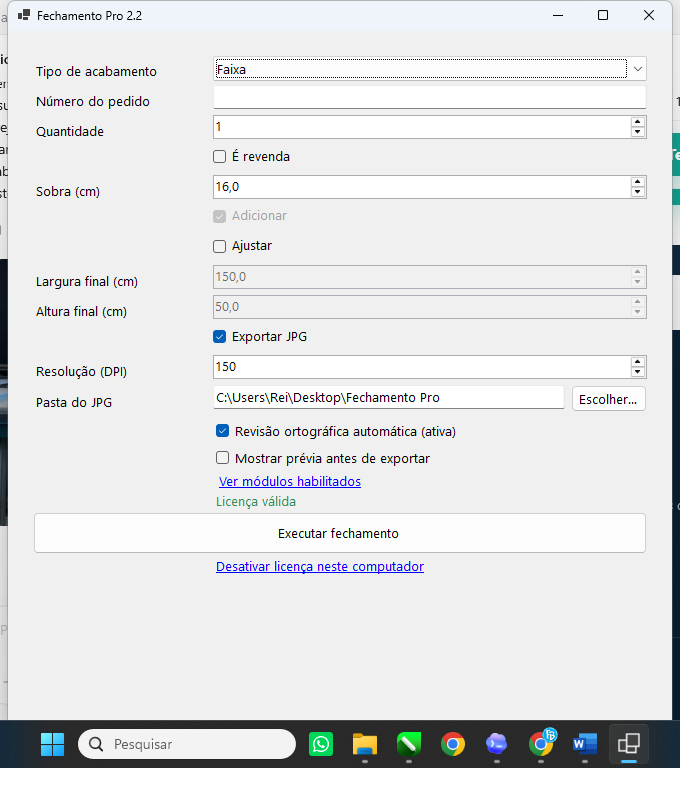Click the active Fechamento Pro taskbar icon

point(629,744)
